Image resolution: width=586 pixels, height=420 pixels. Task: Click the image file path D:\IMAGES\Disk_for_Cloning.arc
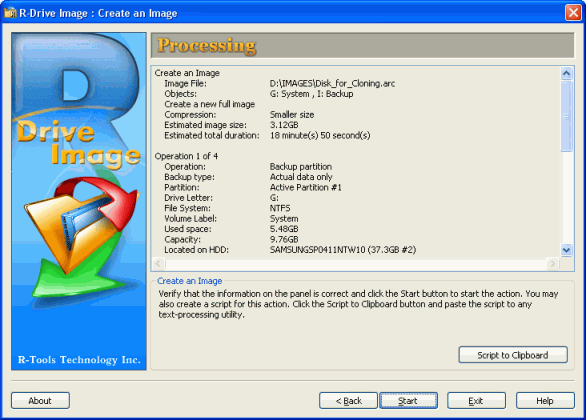[x=332, y=83]
